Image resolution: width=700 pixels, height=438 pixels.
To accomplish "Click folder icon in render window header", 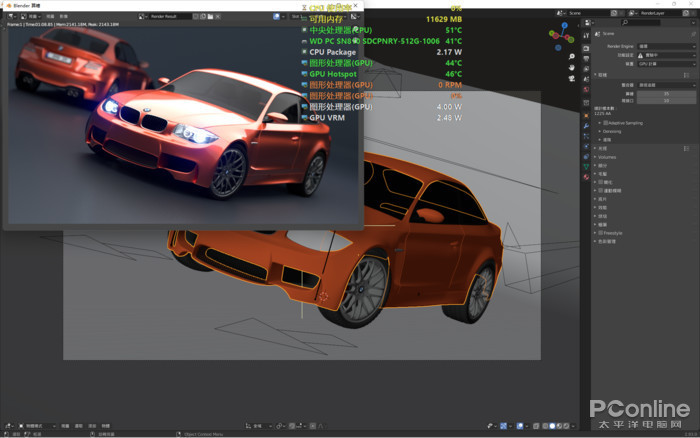I will click(x=210, y=17).
